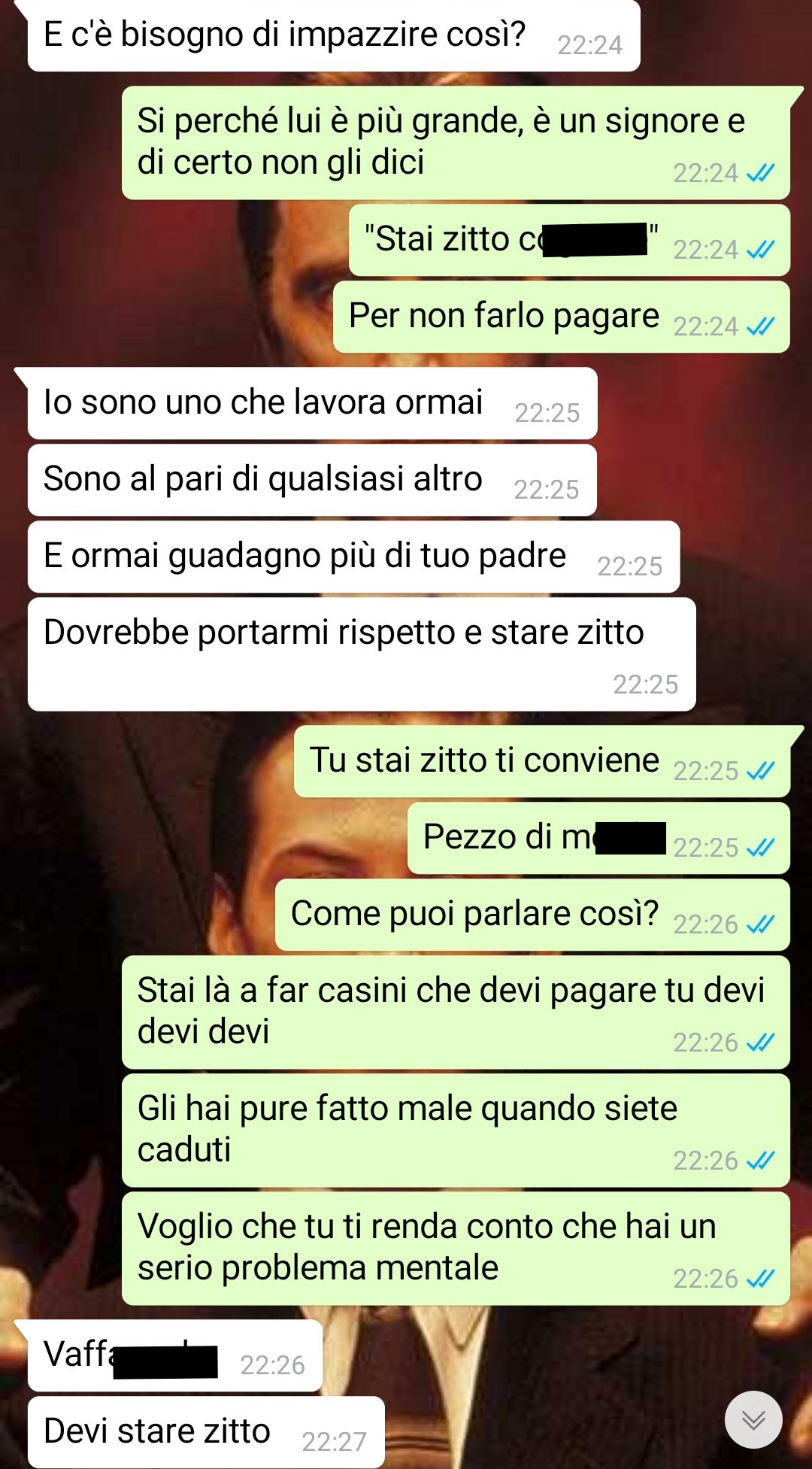Select the censored 'Vaffa...' message bubble
This screenshot has width=812, height=1469.
(175, 1355)
